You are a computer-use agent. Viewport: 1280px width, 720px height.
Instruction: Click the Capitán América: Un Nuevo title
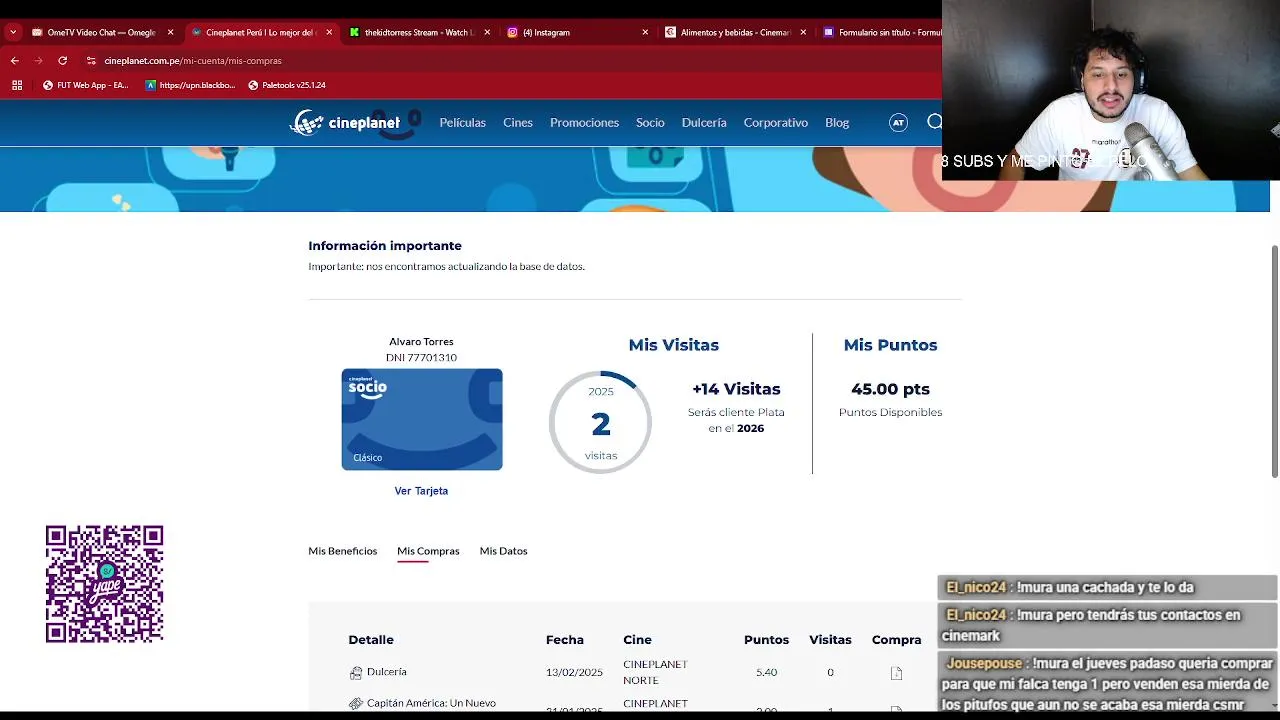[x=431, y=703]
